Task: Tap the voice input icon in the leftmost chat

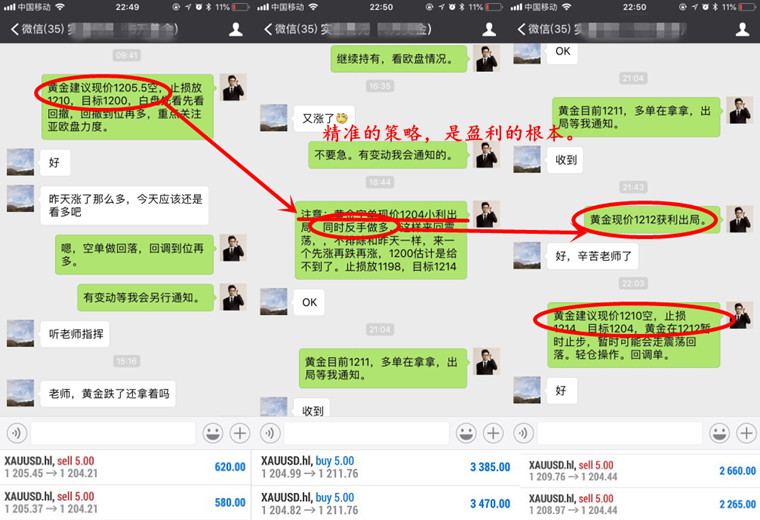Action: (x=15, y=433)
